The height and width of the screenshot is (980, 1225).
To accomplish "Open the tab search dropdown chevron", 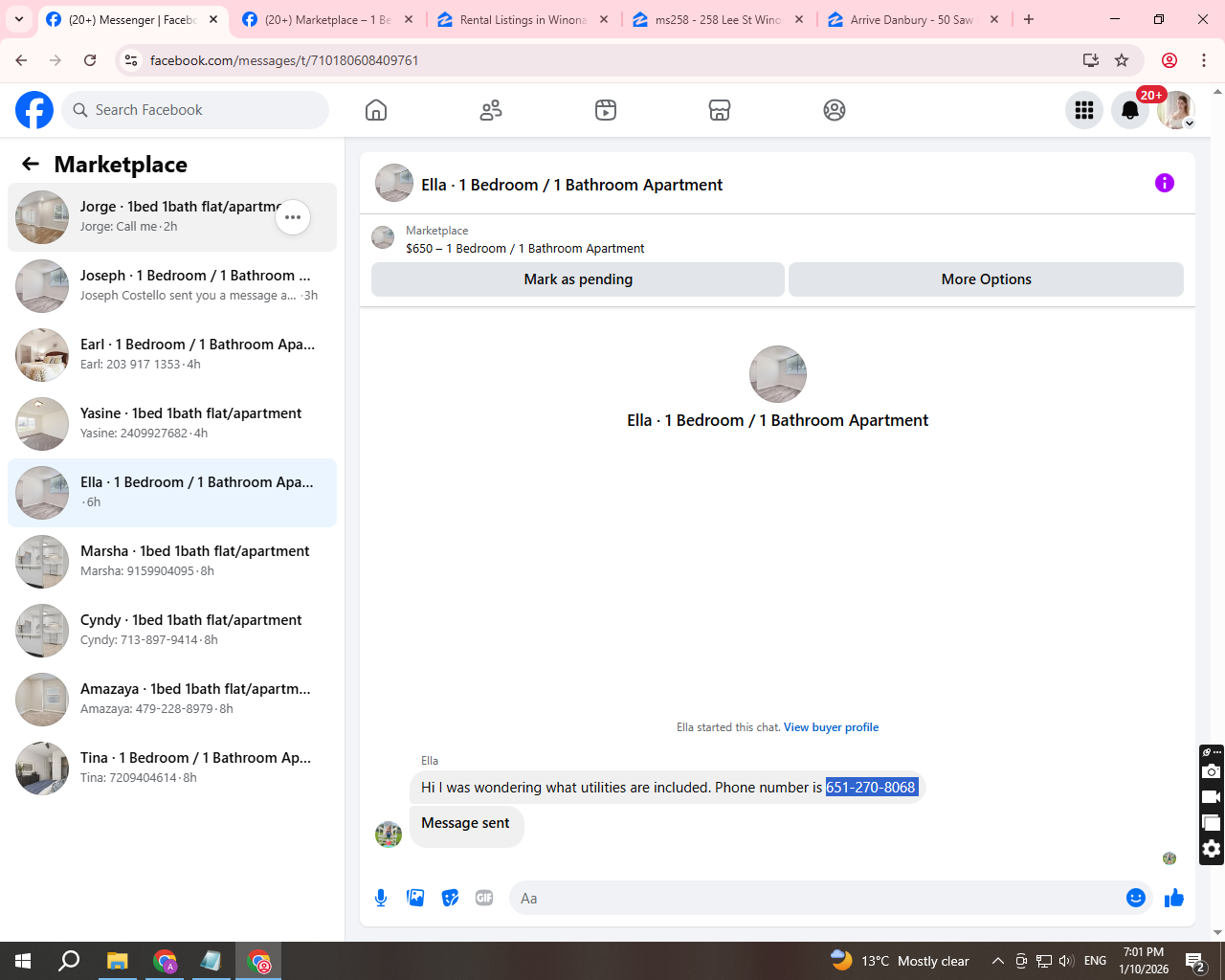I will (x=19, y=19).
